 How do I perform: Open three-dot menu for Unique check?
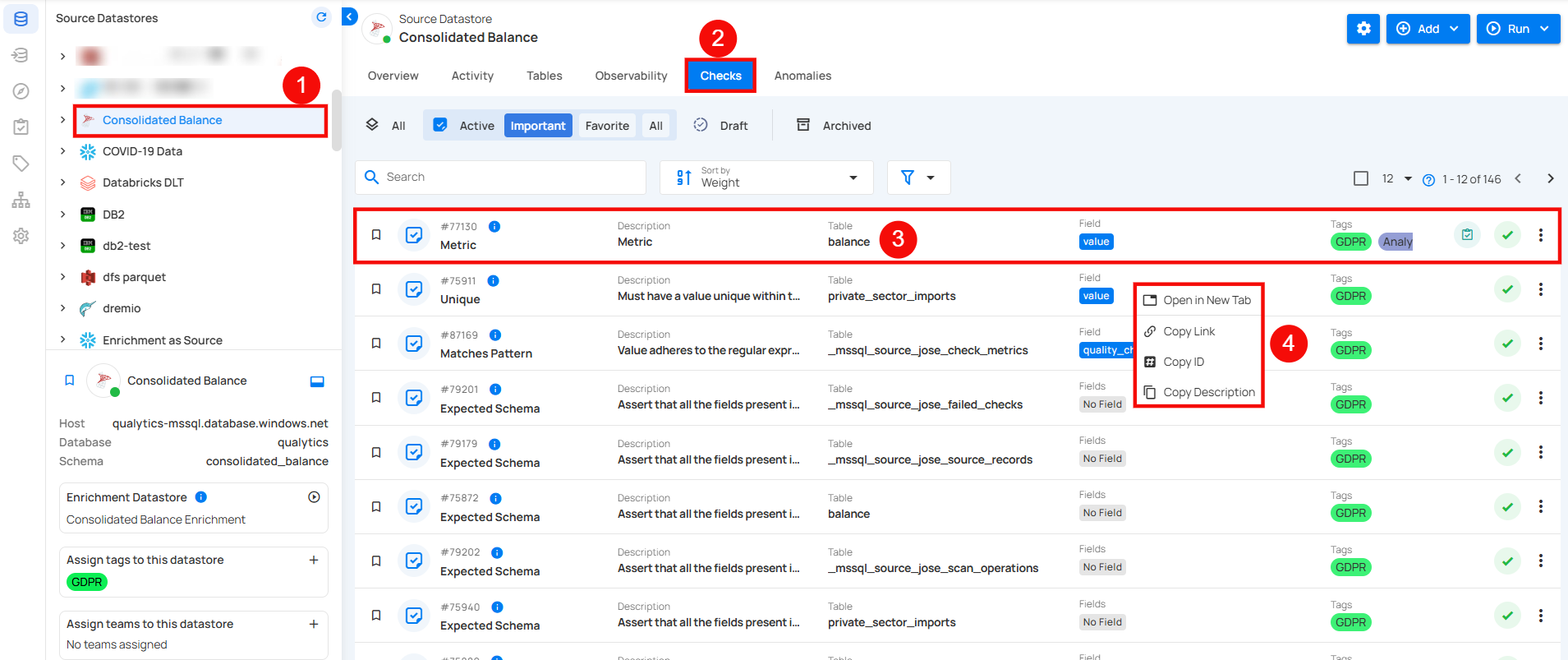coord(1540,289)
